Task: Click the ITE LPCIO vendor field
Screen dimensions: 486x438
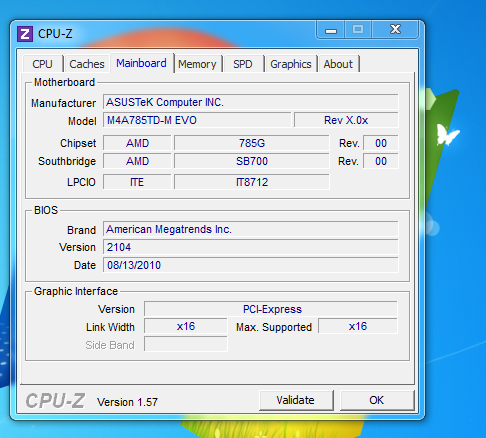Action: click(137, 182)
